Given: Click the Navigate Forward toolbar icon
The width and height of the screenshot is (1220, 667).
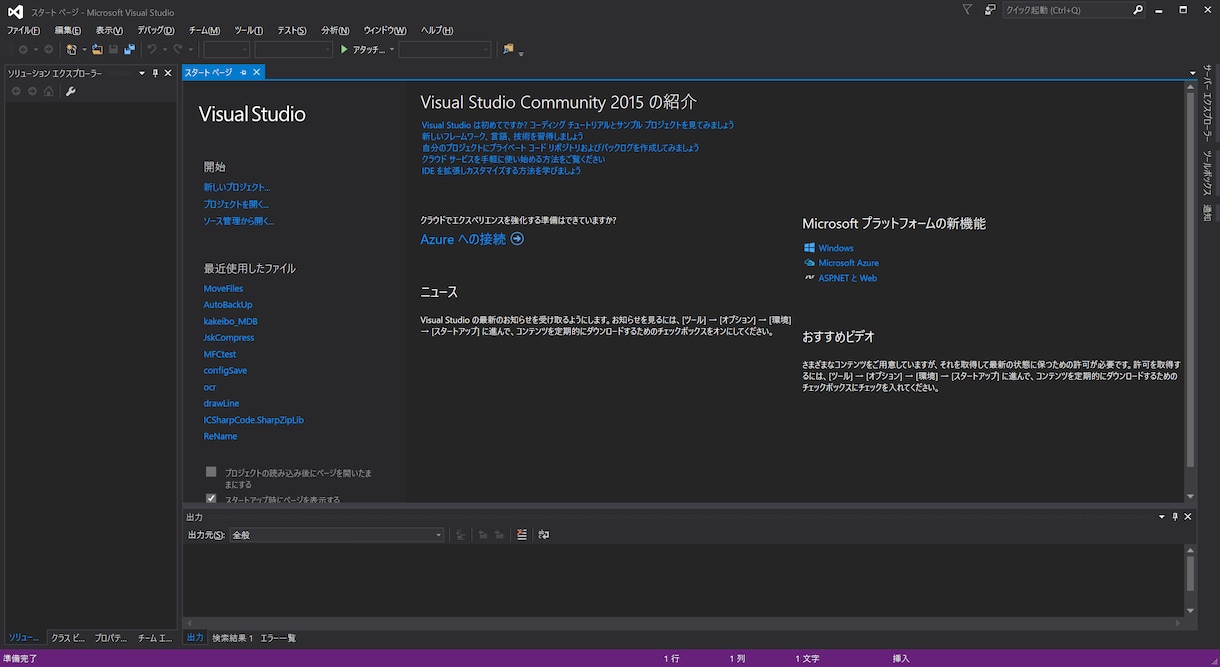Looking at the screenshot, I should click(x=48, y=49).
